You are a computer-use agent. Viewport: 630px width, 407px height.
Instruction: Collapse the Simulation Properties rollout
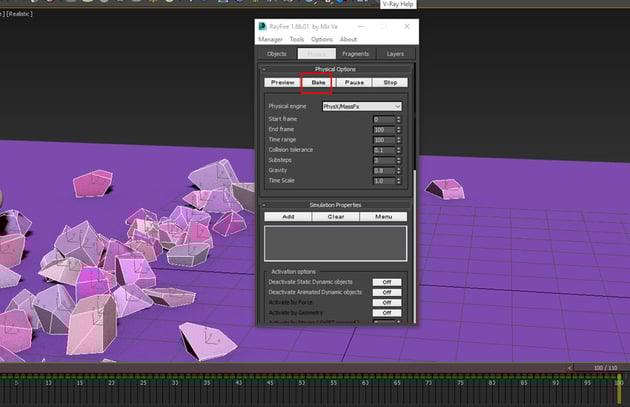[336, 204]
